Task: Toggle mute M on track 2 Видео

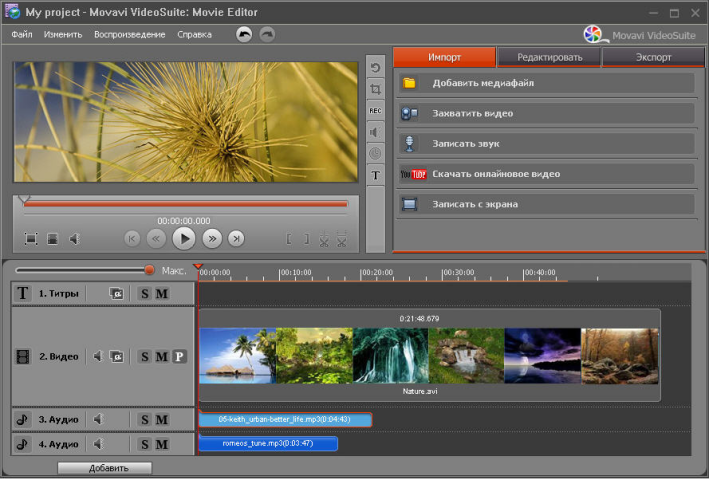Action: [161, 356]
